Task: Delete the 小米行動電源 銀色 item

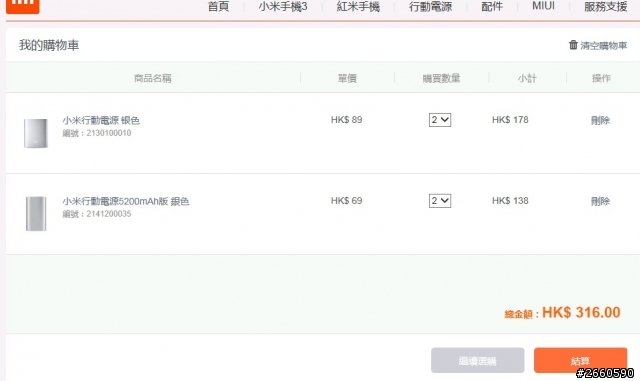Action: (x=600, y=120)
